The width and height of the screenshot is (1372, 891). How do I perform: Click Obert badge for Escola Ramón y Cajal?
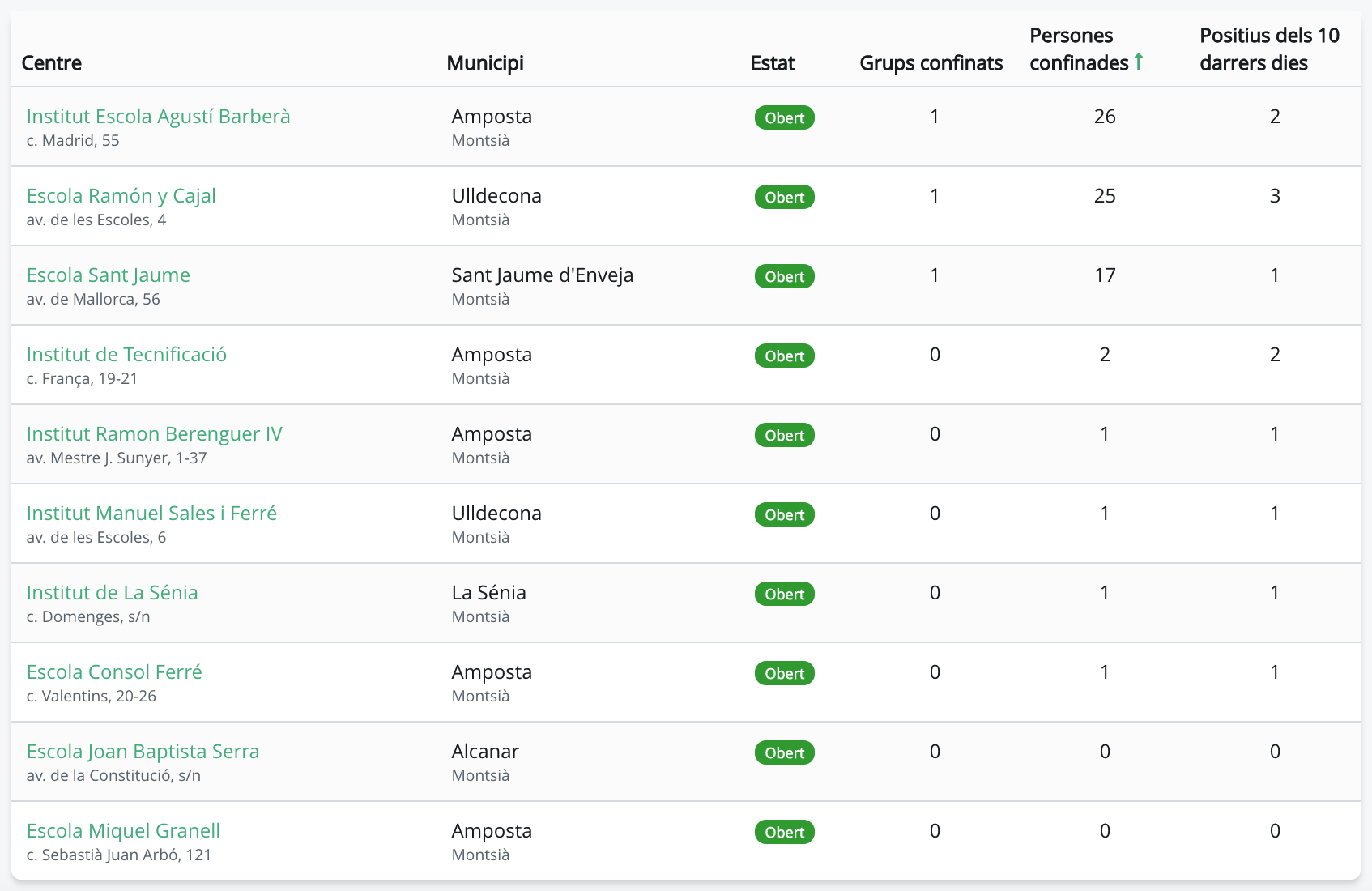(x=785, y=197)
